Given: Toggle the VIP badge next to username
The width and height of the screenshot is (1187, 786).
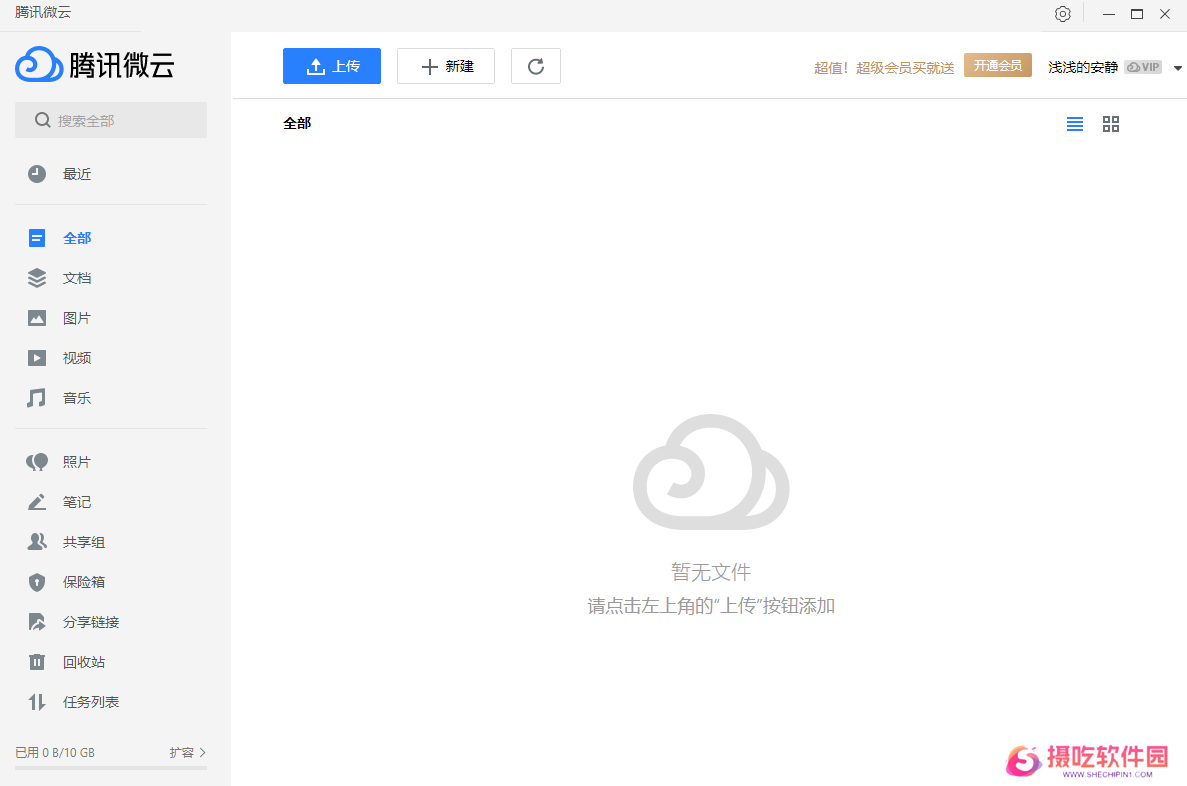Looking at the screenshot, I should pos(1143,66).
